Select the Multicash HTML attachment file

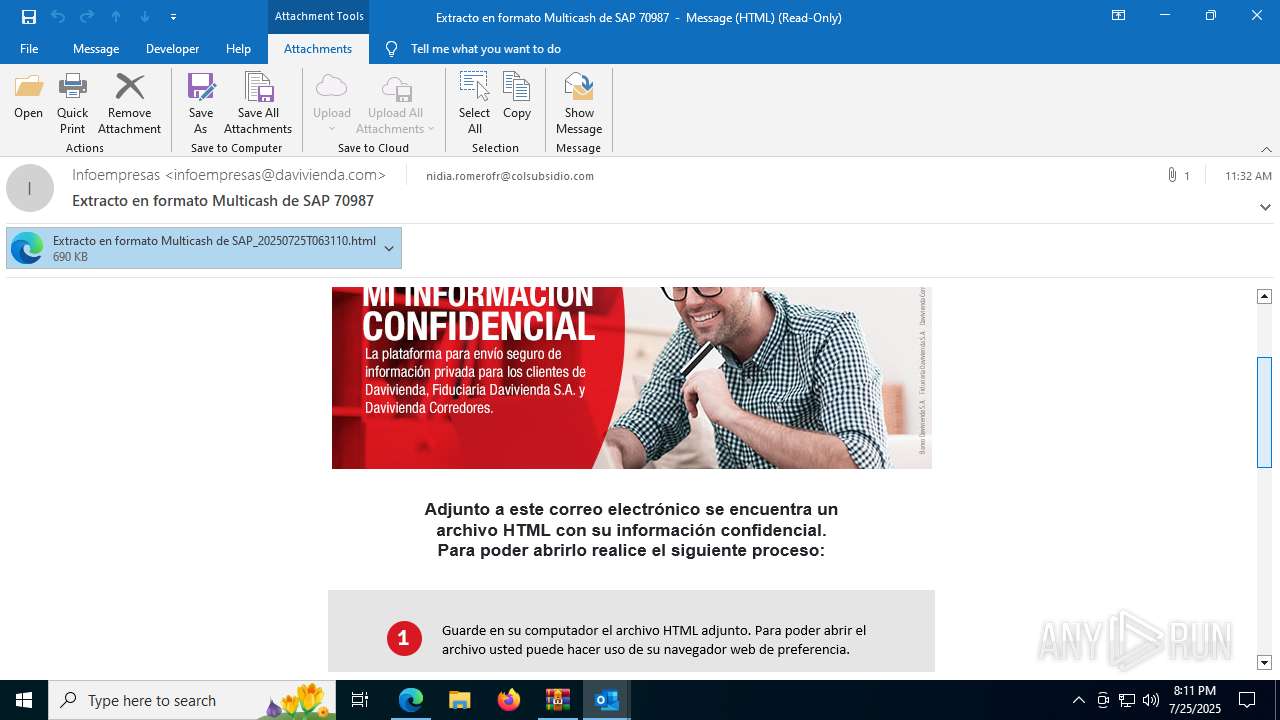(x=204, y=249)
